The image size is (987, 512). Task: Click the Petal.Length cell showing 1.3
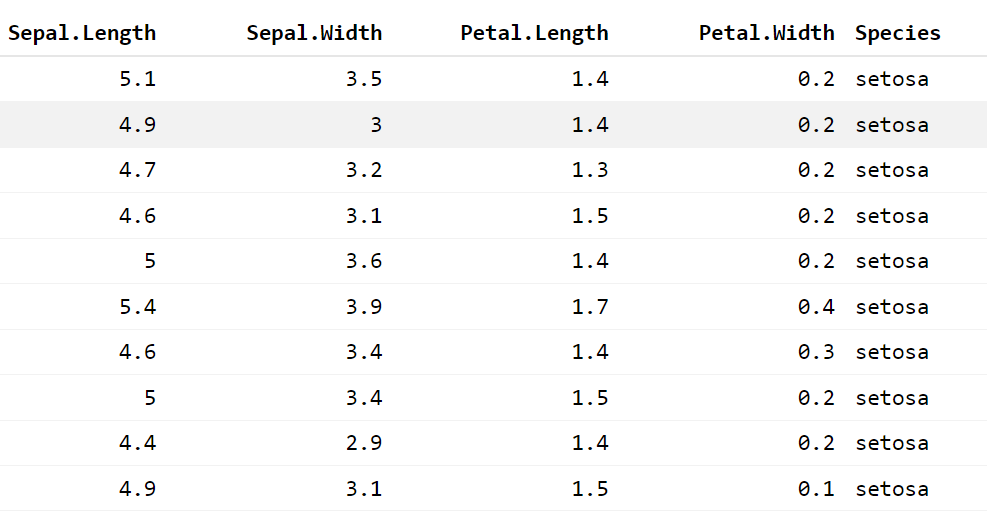589,170
